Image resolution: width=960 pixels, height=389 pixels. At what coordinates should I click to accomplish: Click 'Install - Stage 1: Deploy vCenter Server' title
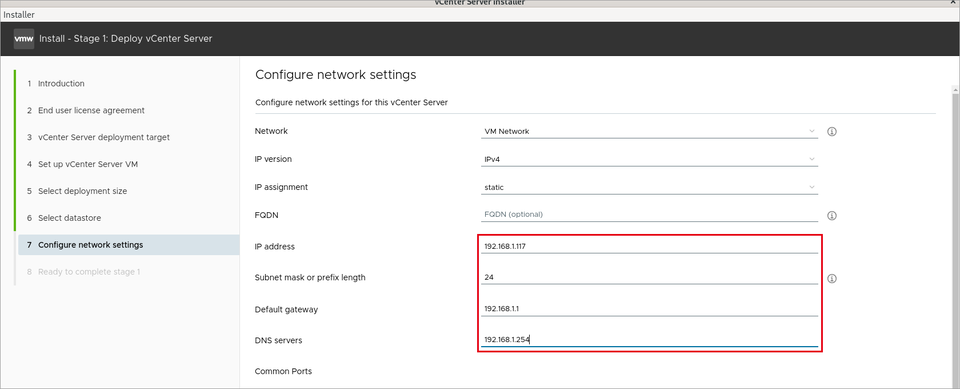[126, 39]
